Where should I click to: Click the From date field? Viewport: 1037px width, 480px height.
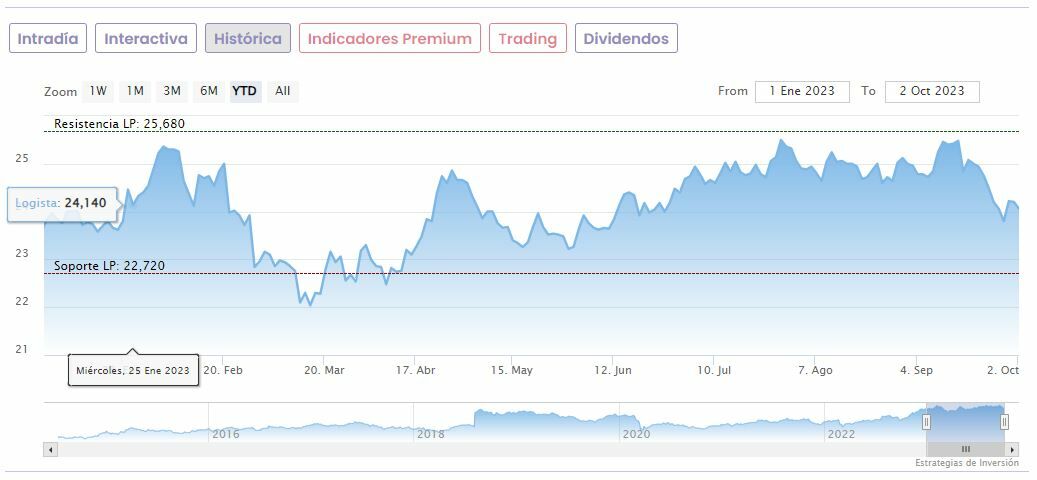click(x=802, y=91)
